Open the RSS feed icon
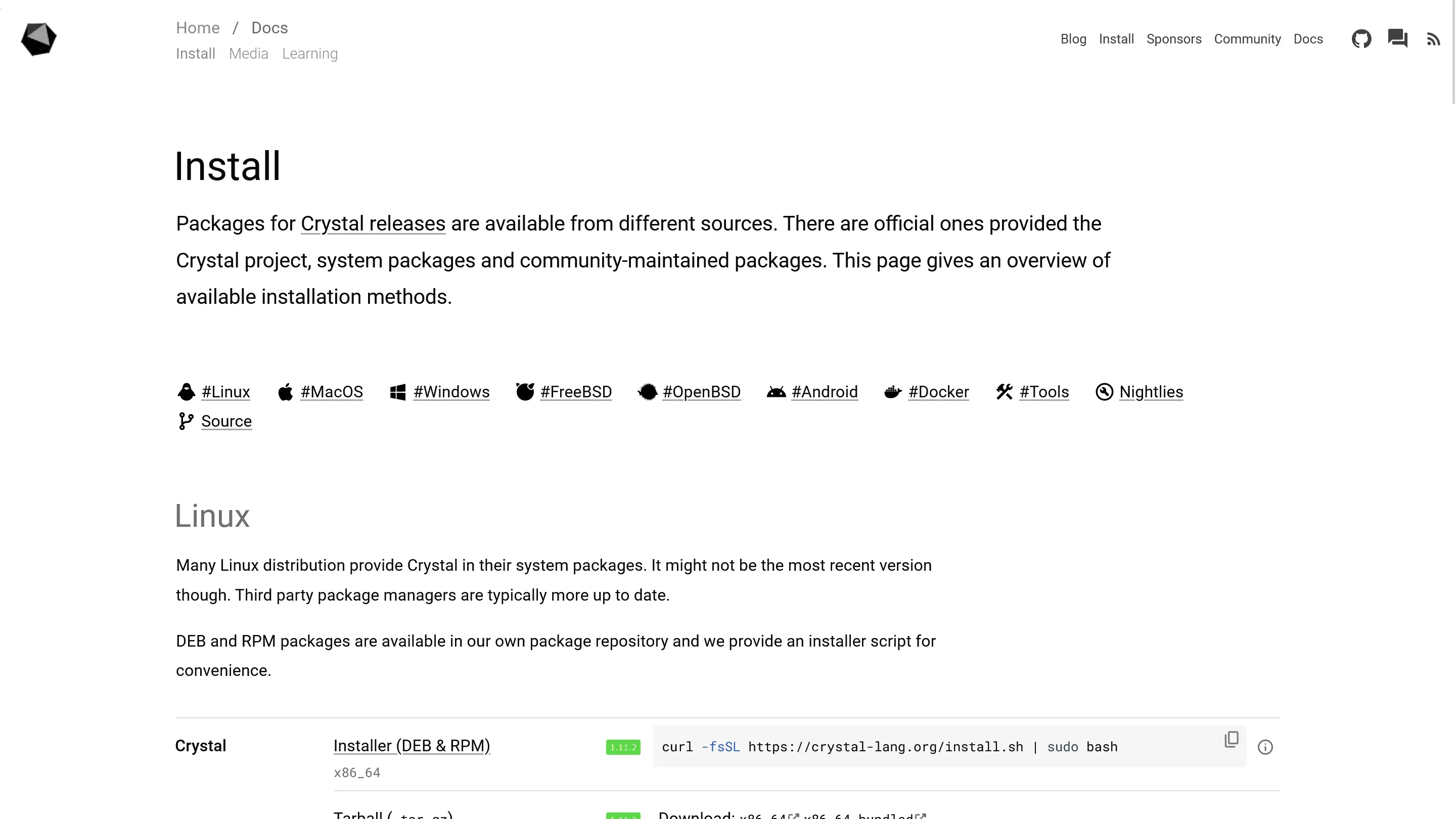Viewport: 1456px width, 819px height. 1434,39
